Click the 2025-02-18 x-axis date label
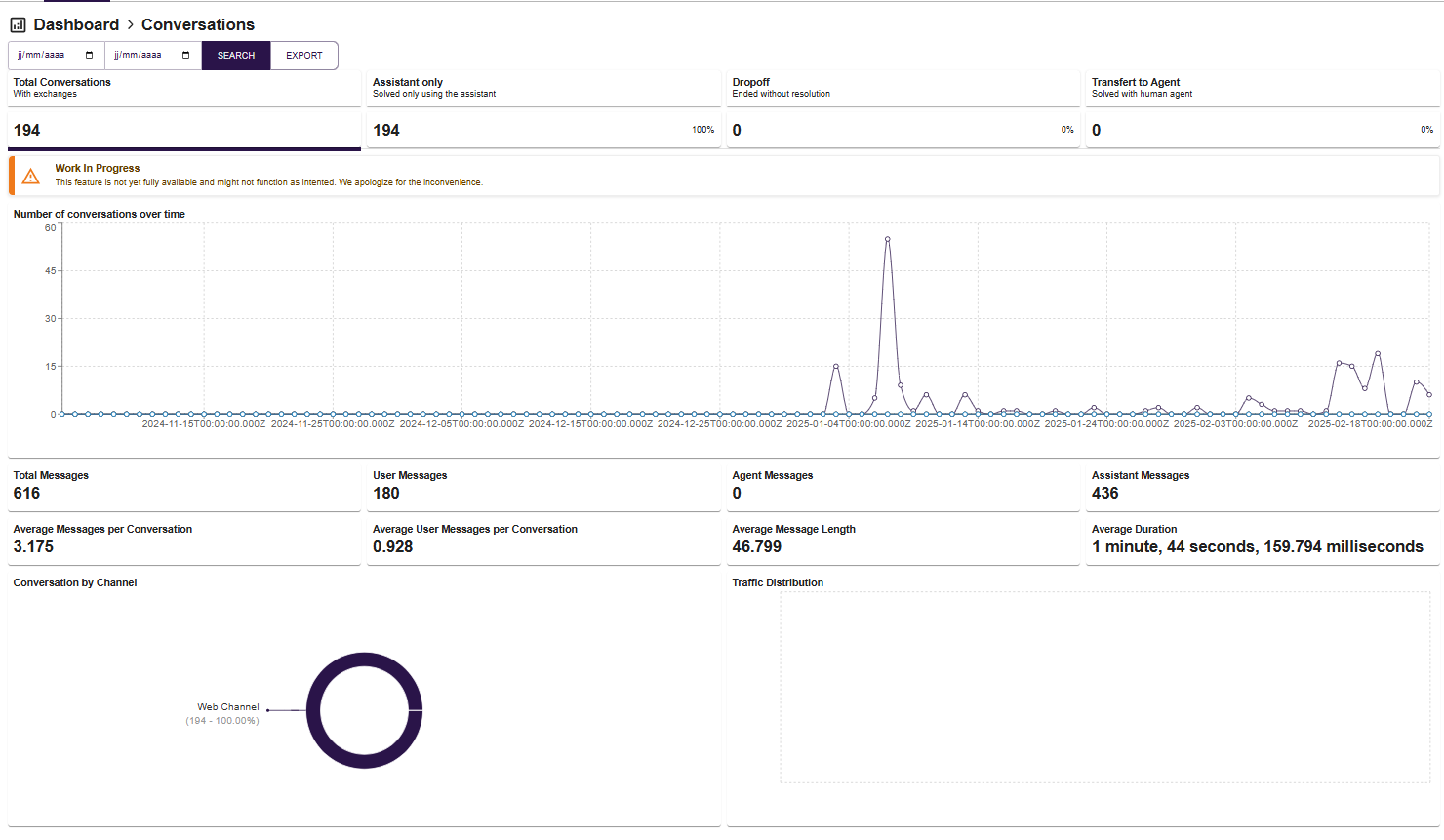 pos(1371,424)
